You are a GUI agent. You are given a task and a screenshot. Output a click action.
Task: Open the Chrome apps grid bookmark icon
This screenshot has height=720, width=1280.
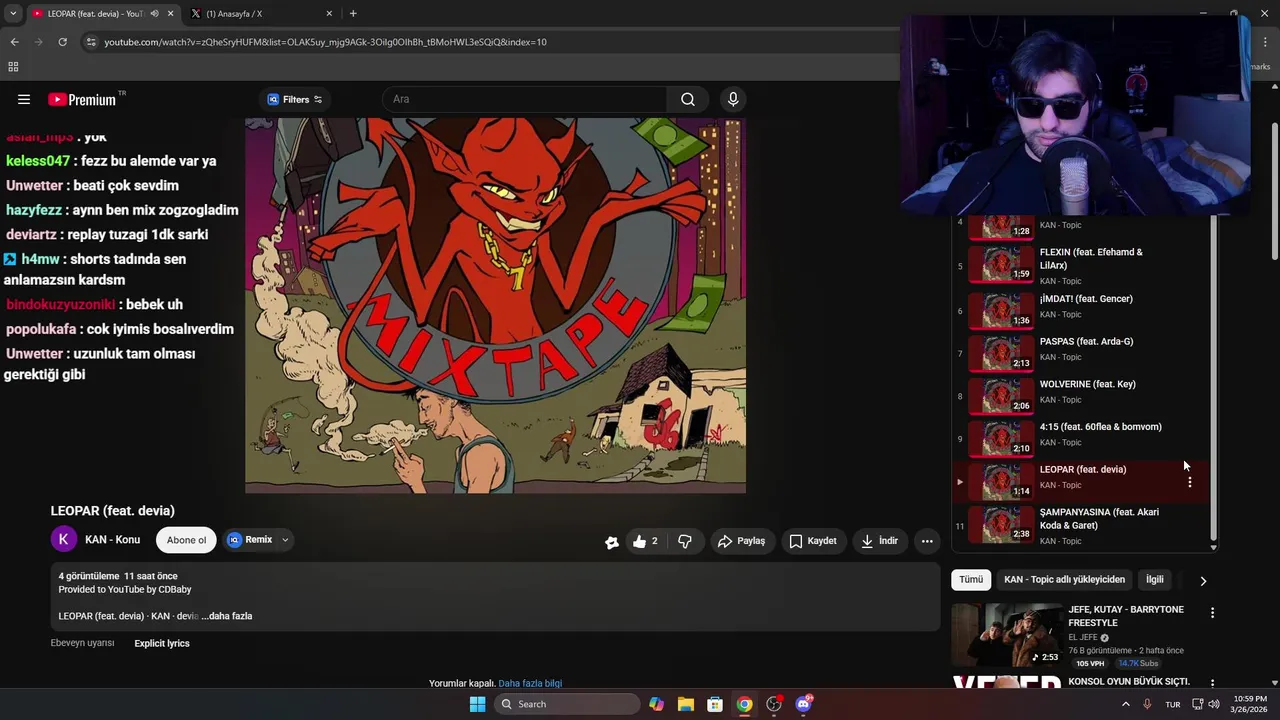(x=13, y=67)
